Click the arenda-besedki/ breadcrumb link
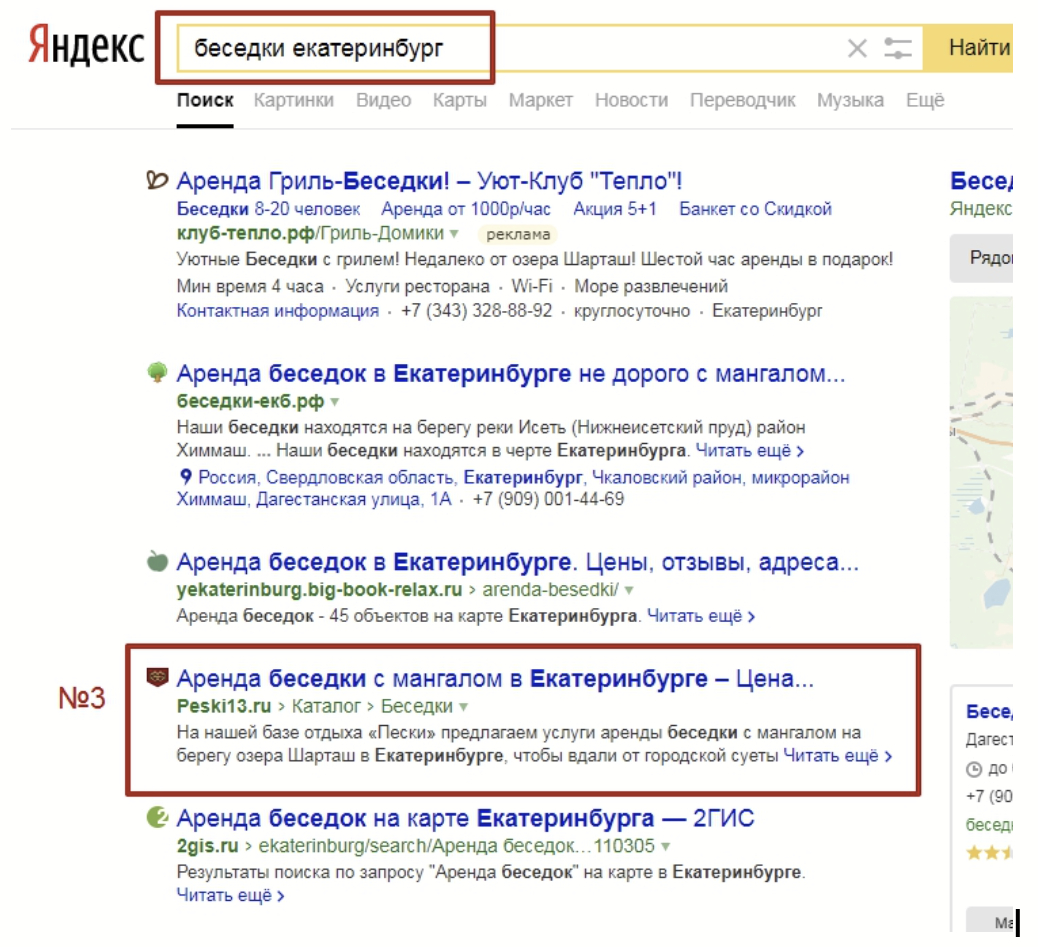This screenshot has height=947, width=1038. (x=550, y=590)
